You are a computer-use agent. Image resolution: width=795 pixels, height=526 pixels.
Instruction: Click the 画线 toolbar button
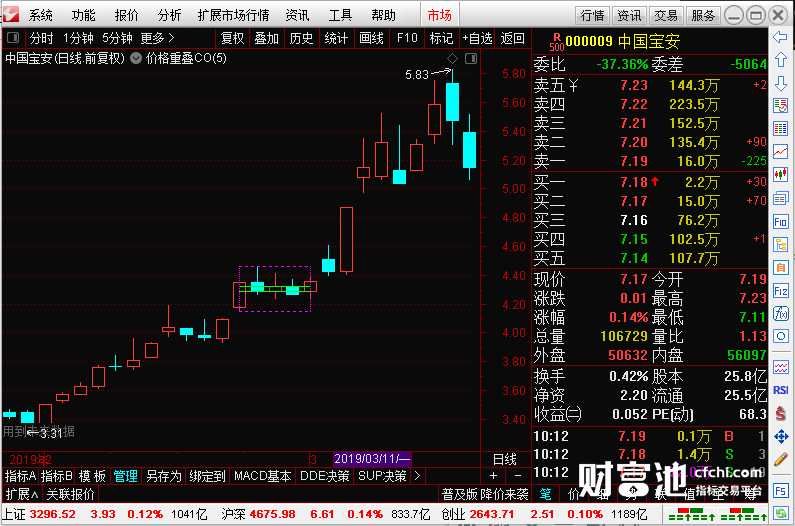click(371, 38)
